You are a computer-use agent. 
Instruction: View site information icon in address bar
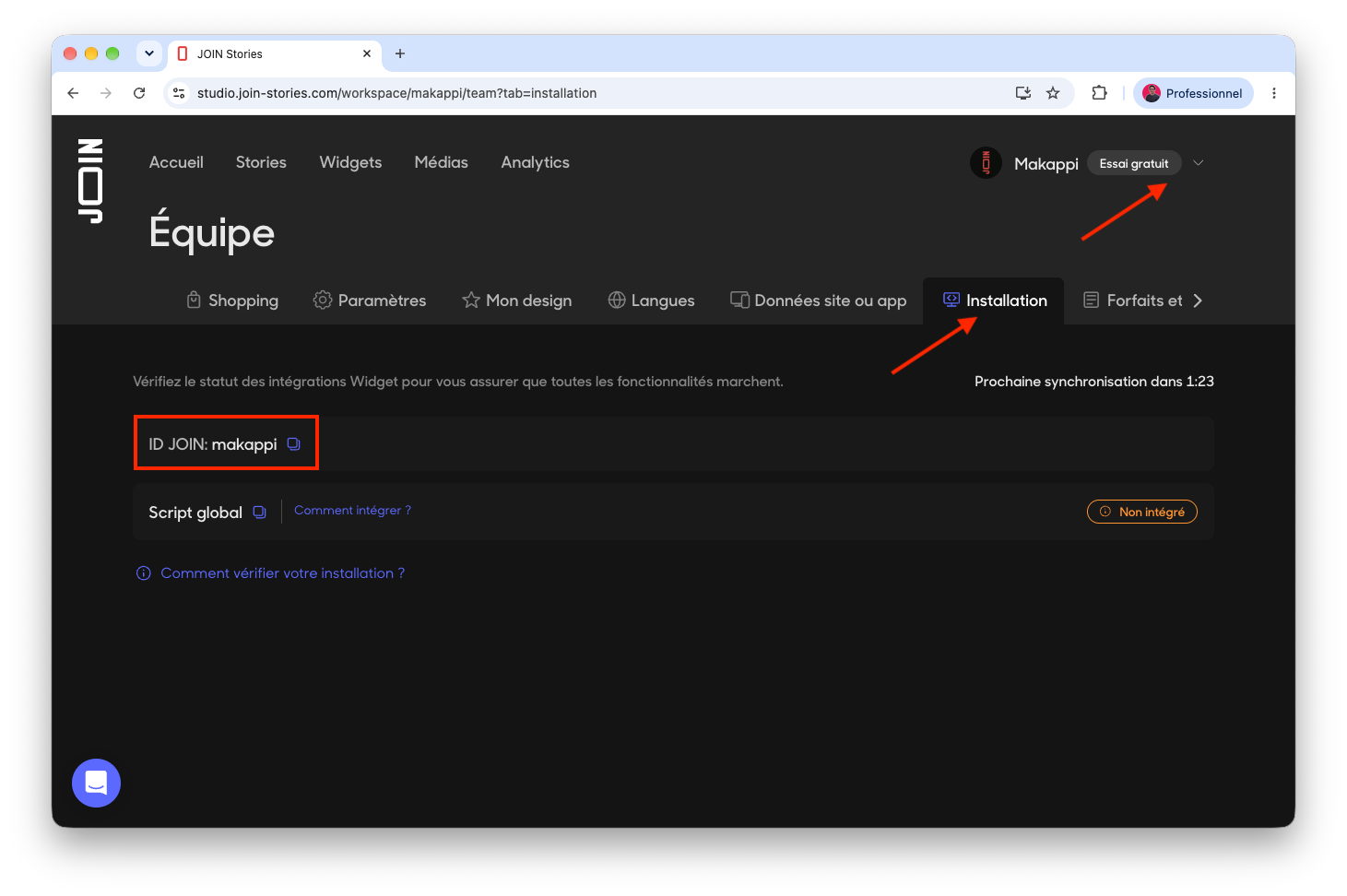coord(180,93)
